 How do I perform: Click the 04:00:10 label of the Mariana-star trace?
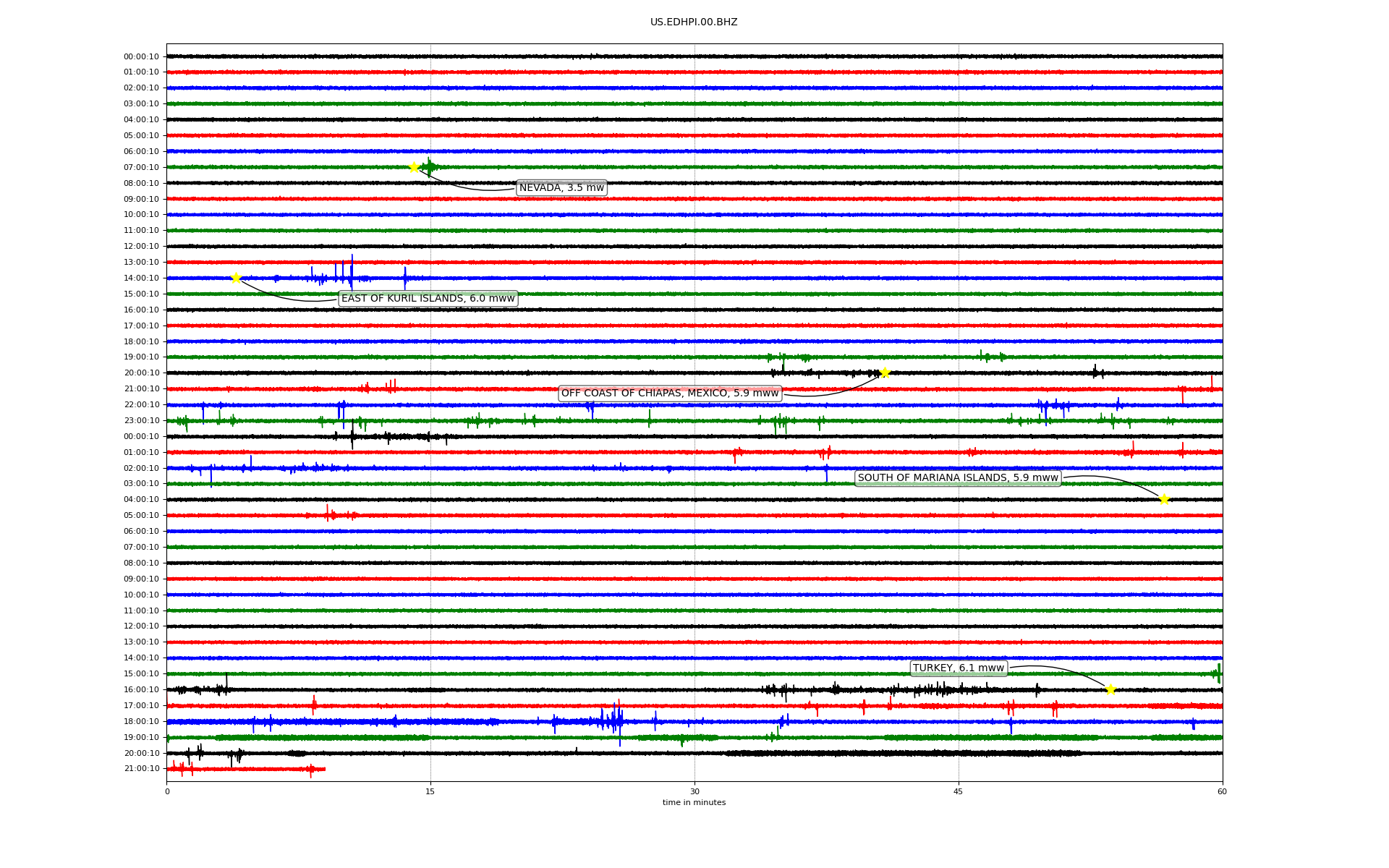(x=141, y=500)
